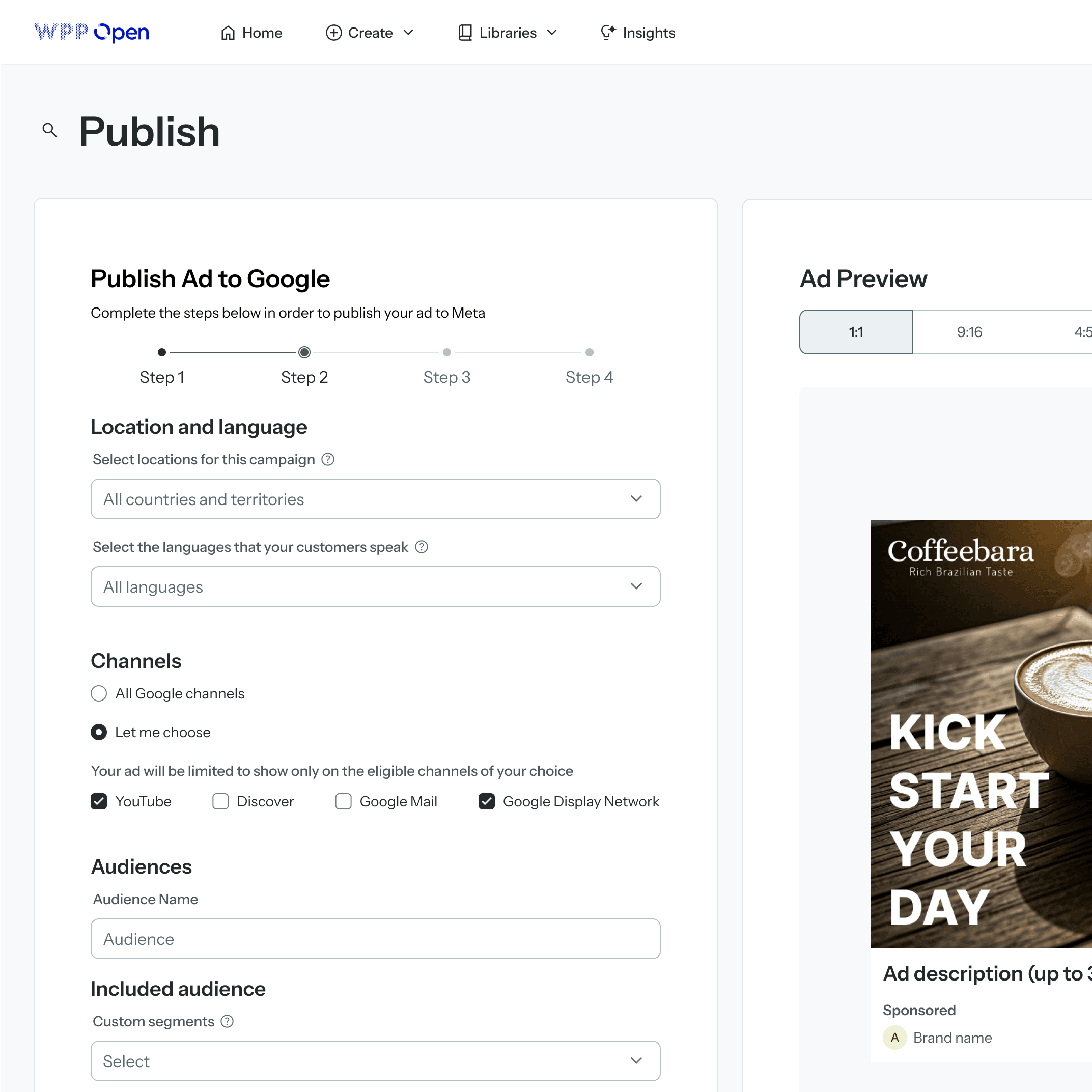This screenshot has width=1092, height=1092.
Task: Switch to the 9:16 aspect ratio tab
Action: pyautogui.click(x=969, y=332)
